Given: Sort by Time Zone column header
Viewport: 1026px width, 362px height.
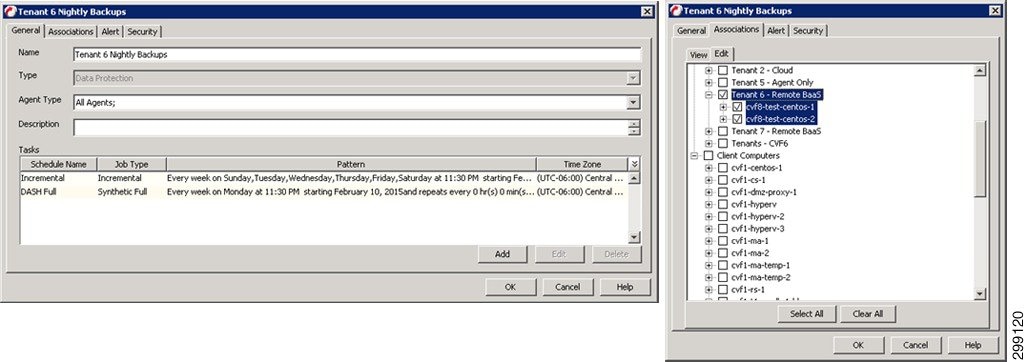Looking at the screenshot, I should coord(582,164).
